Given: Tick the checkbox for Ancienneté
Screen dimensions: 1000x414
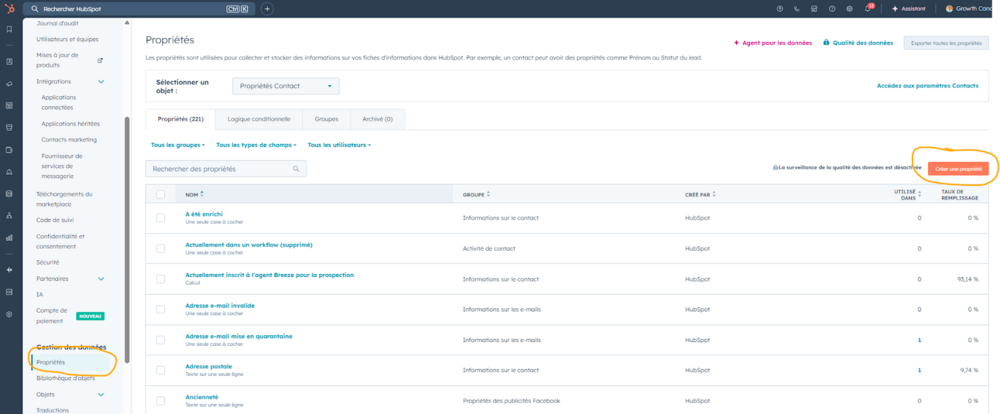Looking at the screenshot, I should click(161, 401).
